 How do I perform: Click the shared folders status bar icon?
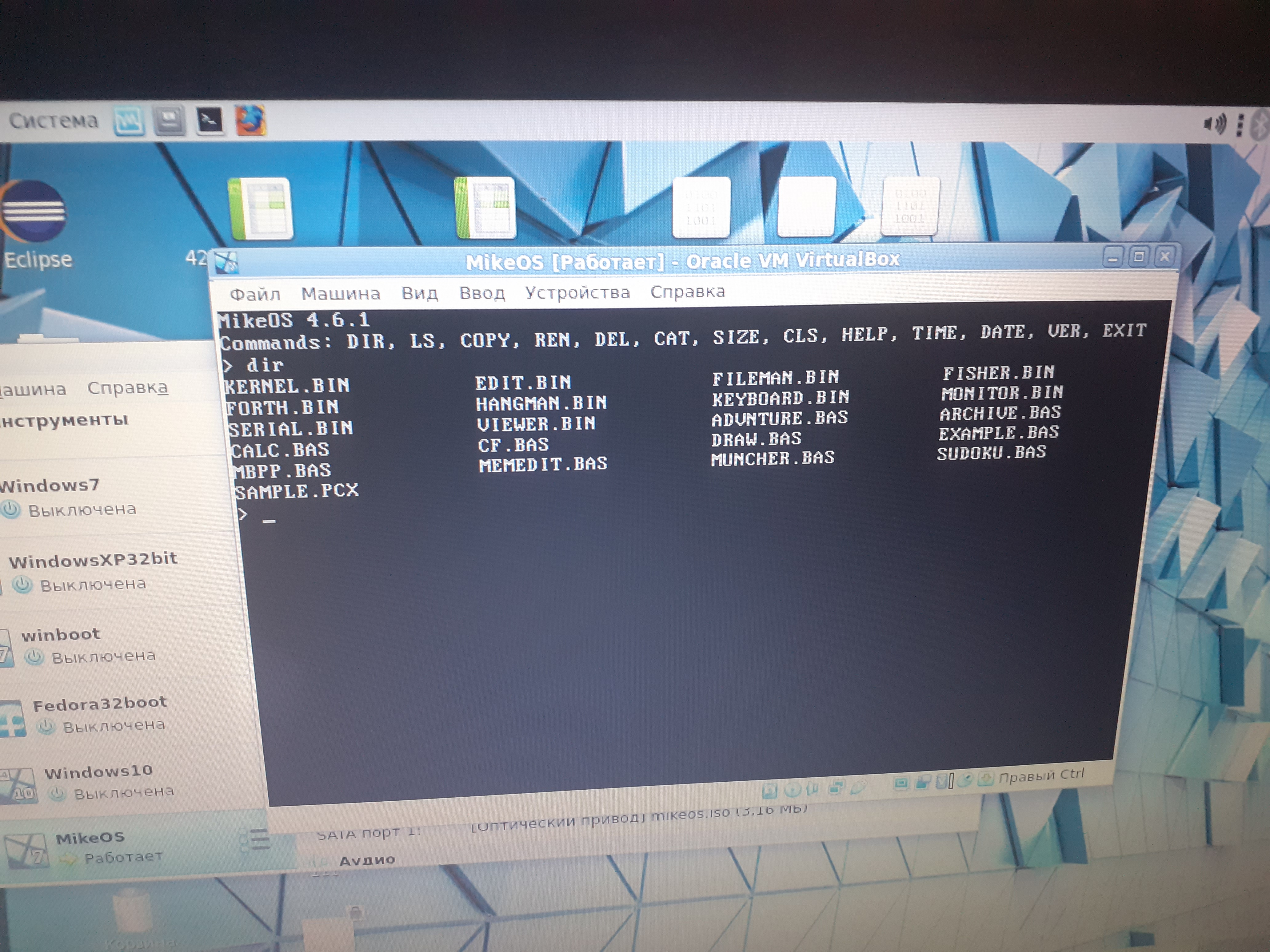(x=923, y=782)
